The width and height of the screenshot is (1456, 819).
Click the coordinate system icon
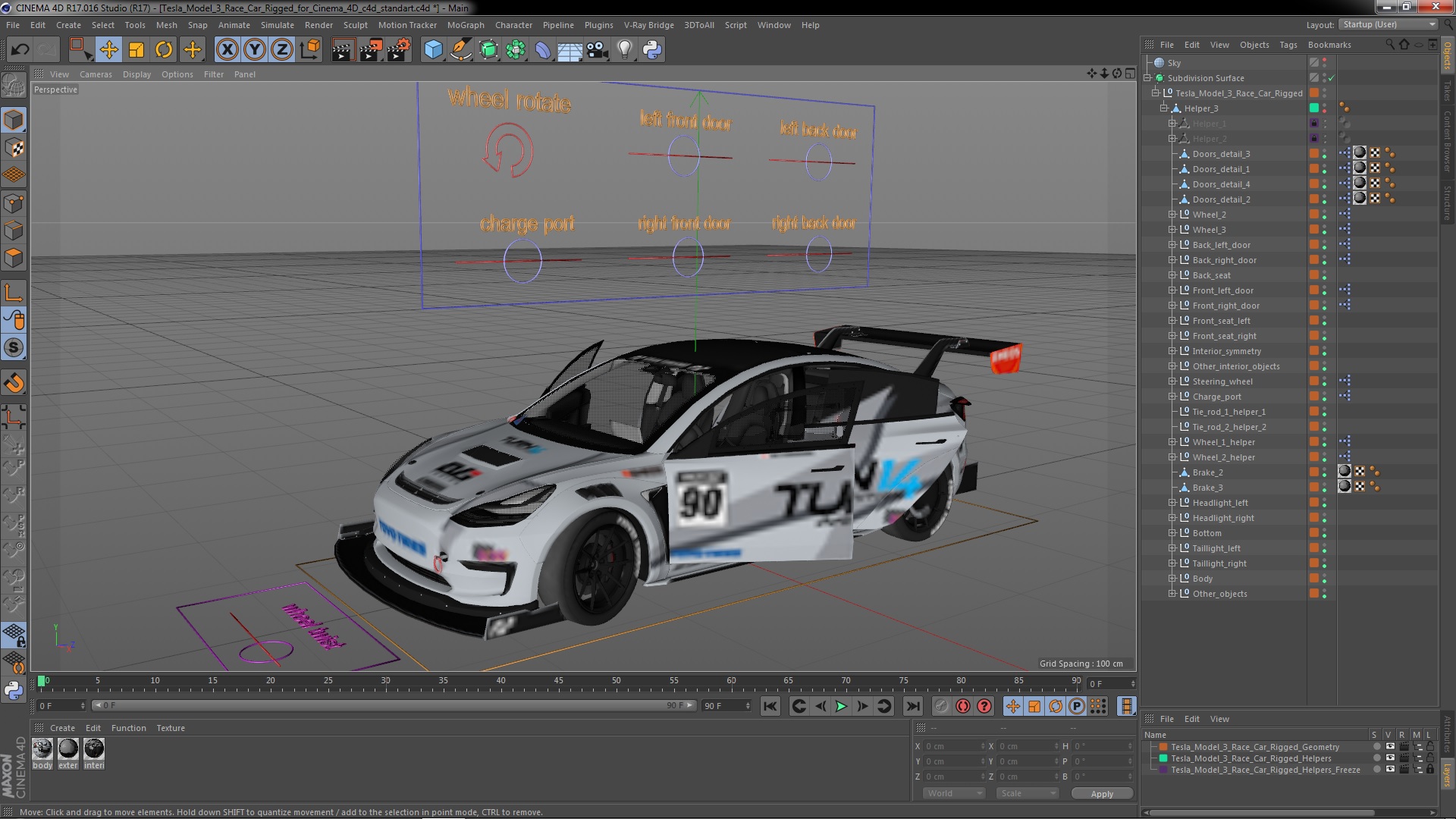(x=310, y=50)
